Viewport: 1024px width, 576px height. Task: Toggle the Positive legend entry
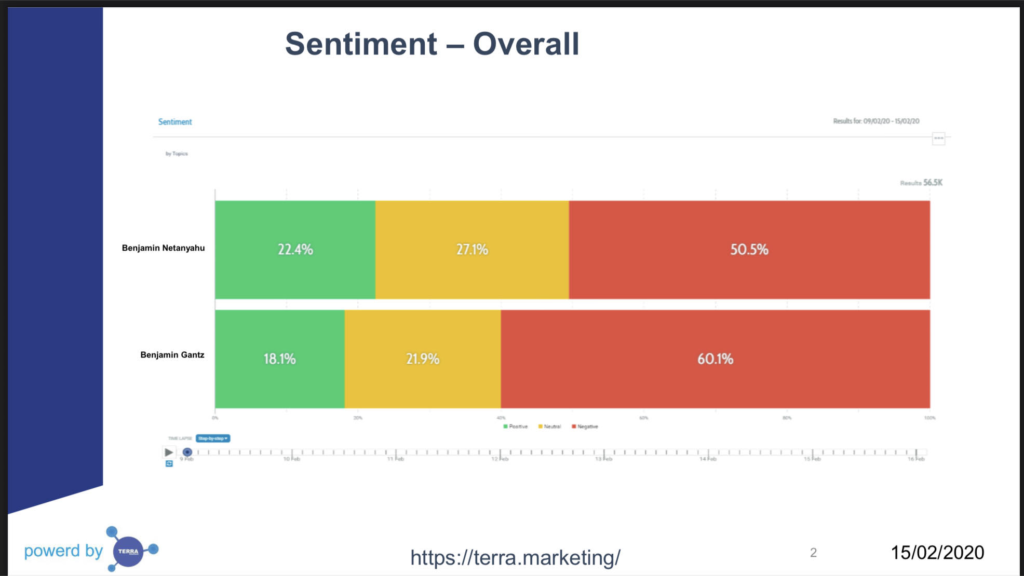pos(515,426)
